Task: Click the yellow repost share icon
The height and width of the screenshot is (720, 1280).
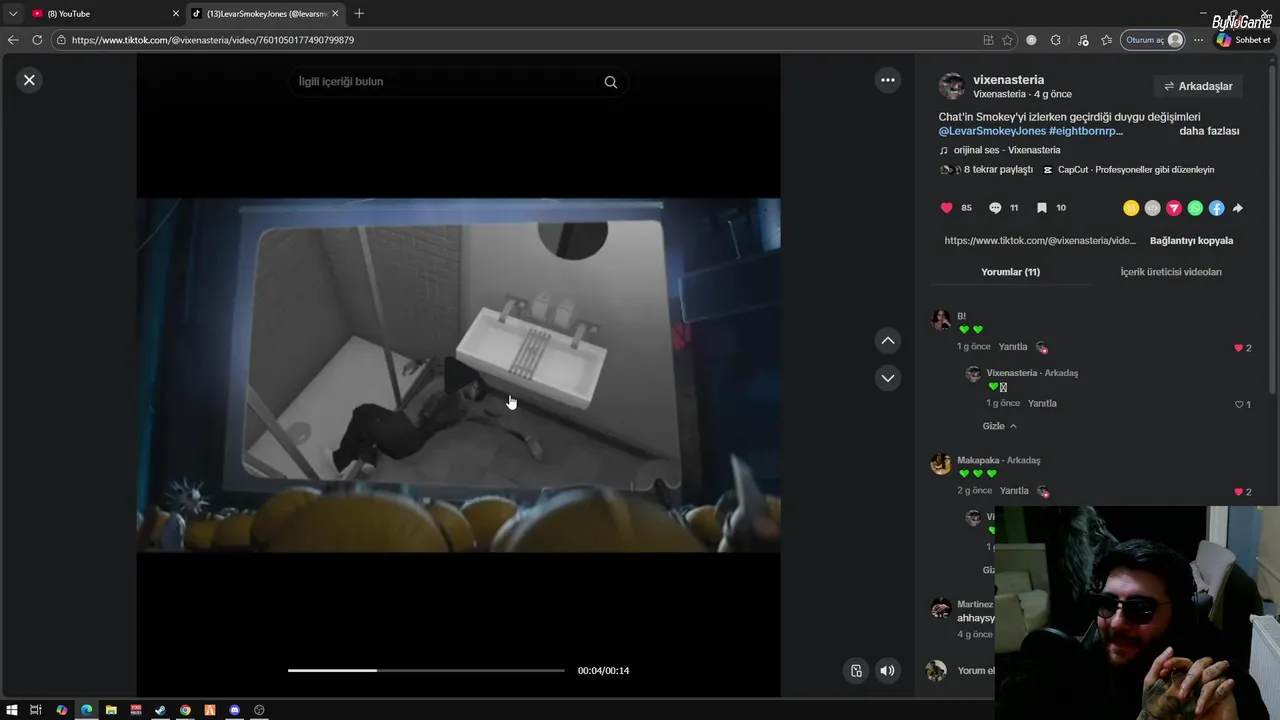Action: pos(1131,208)
